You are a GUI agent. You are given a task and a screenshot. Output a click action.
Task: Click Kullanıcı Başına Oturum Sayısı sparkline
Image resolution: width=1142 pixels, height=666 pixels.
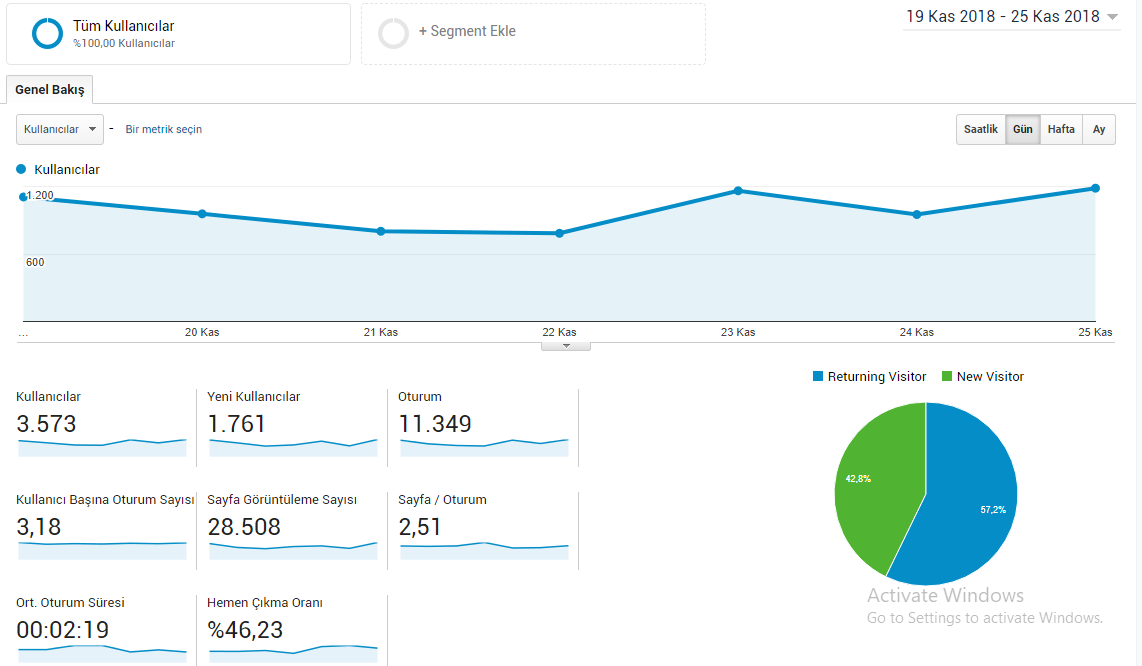coord(102,551)
